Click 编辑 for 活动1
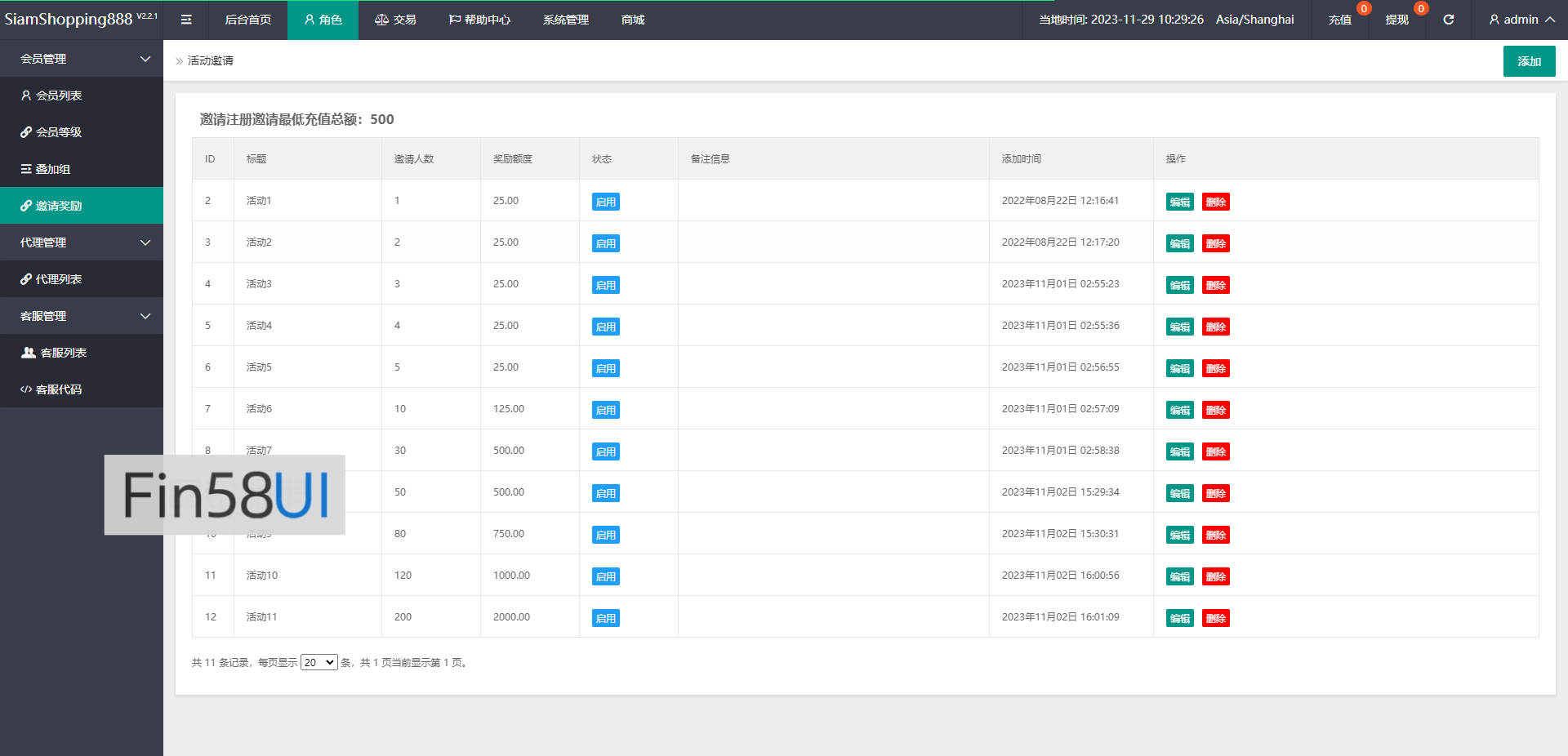This screenshot has width=1568, height=756. pos(1180,202)
